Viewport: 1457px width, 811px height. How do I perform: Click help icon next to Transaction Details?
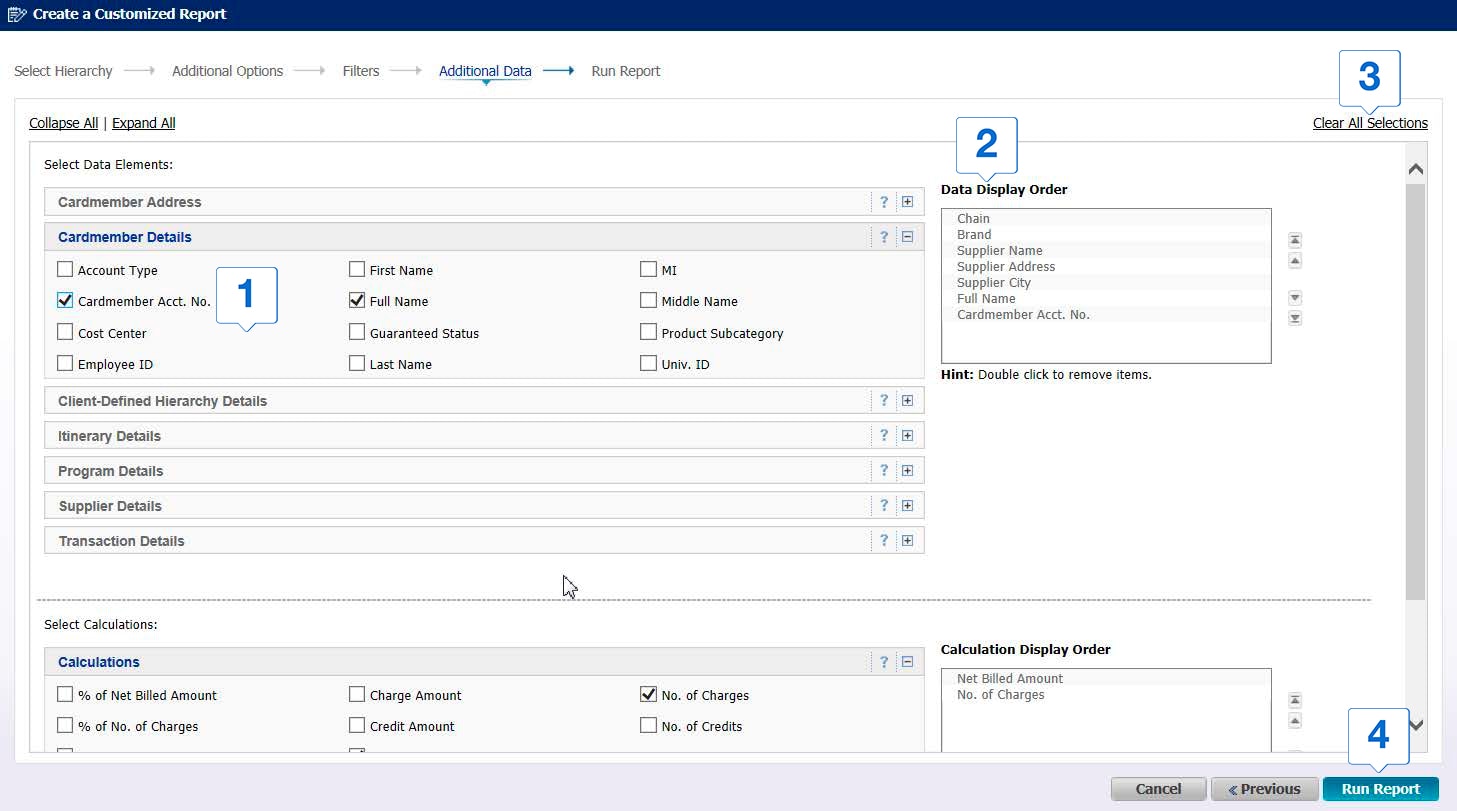point(883,540)
